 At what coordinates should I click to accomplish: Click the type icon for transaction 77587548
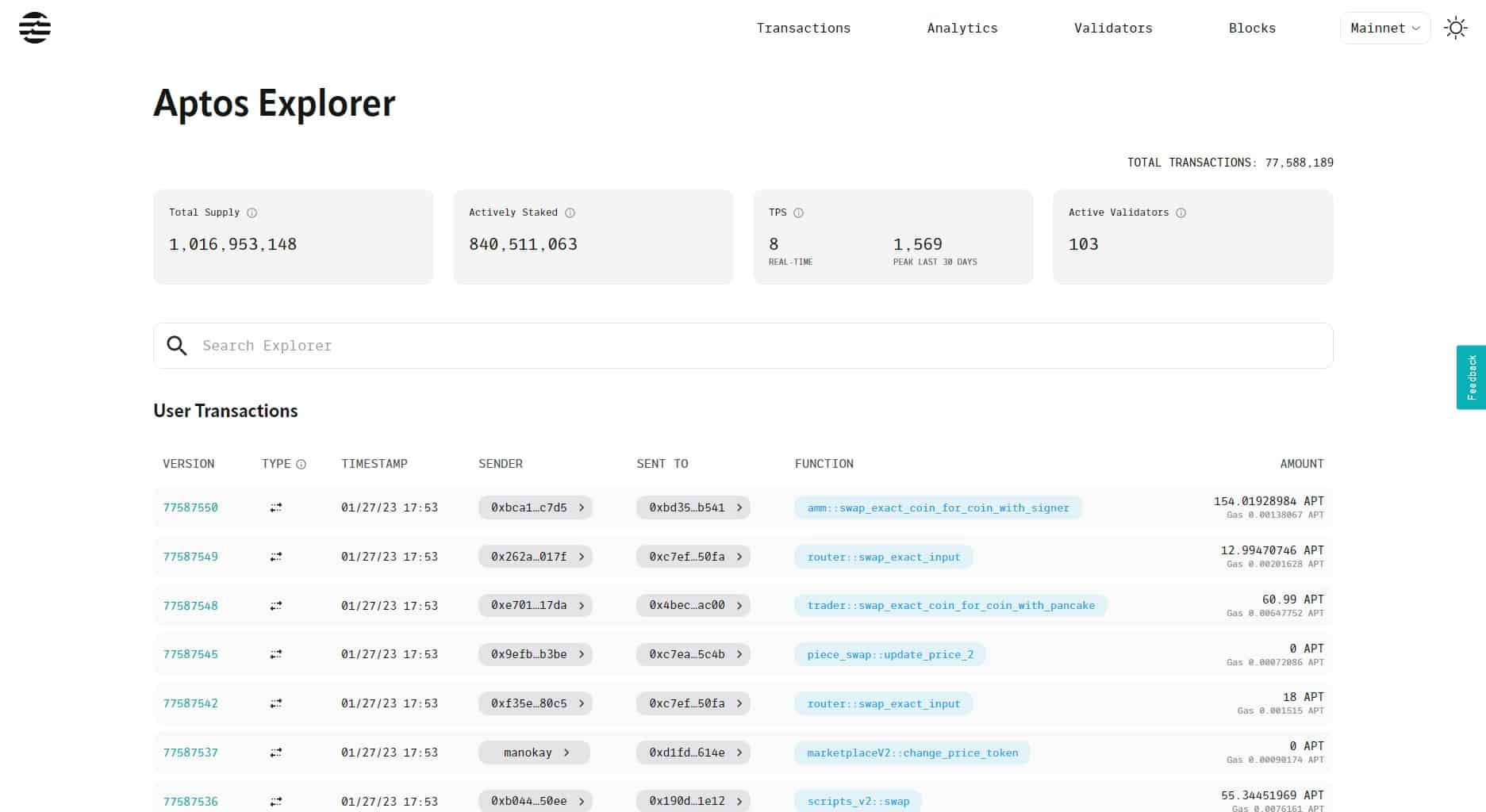point(276,606)
